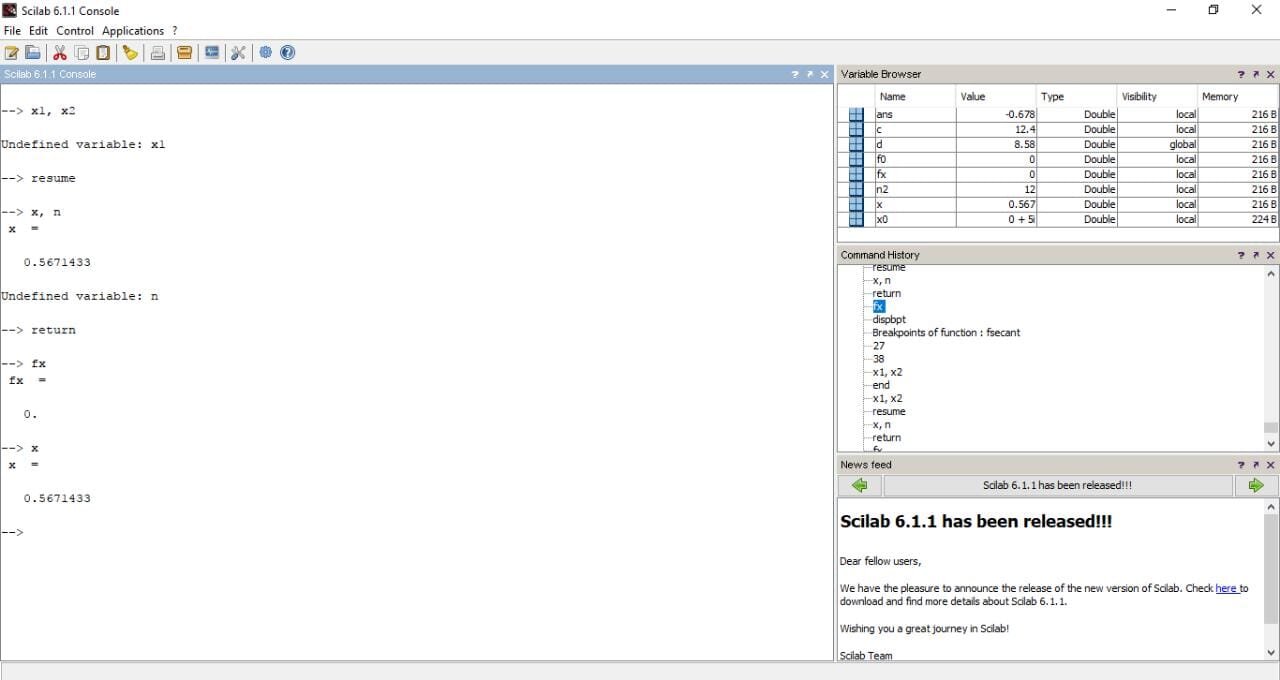This screenshot has width=1280, height=680.
Task: Click the 'global' visibility cell for d
Action: pyautogui.click(x=1158, y=144)
